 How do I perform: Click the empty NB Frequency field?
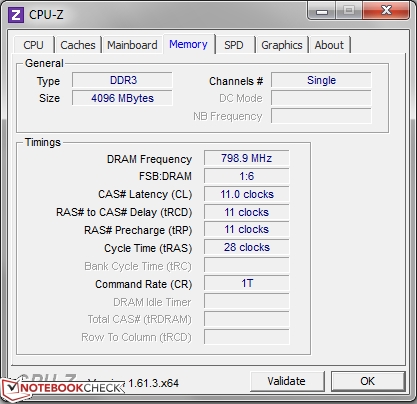click(x=321, y=116)
